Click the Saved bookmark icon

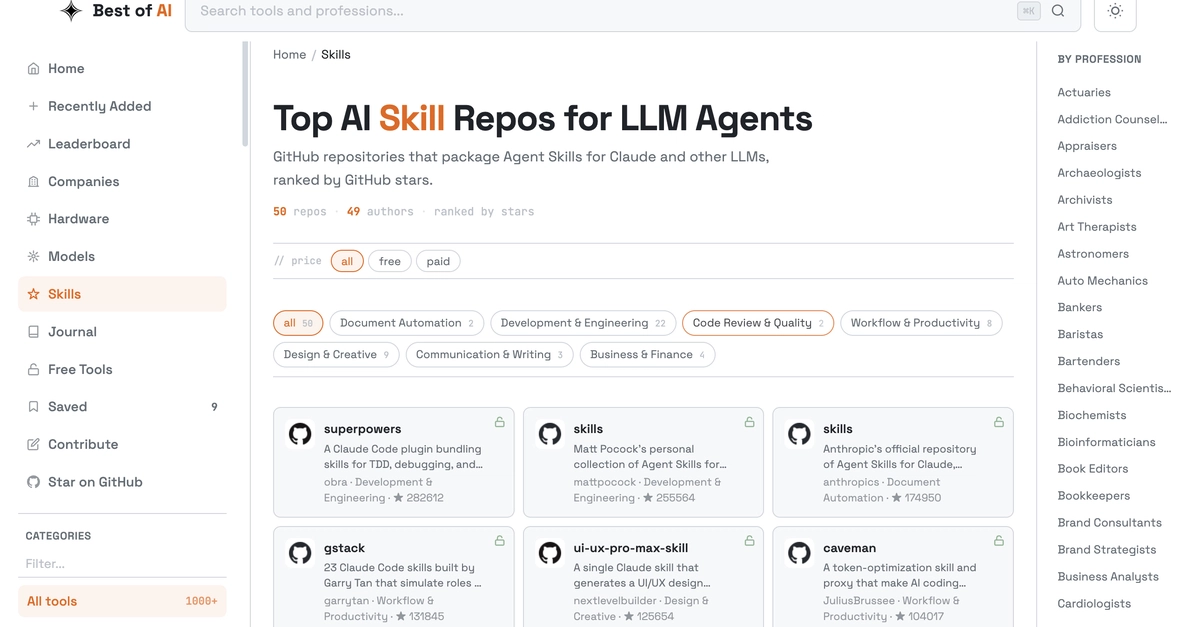[33, 407]
